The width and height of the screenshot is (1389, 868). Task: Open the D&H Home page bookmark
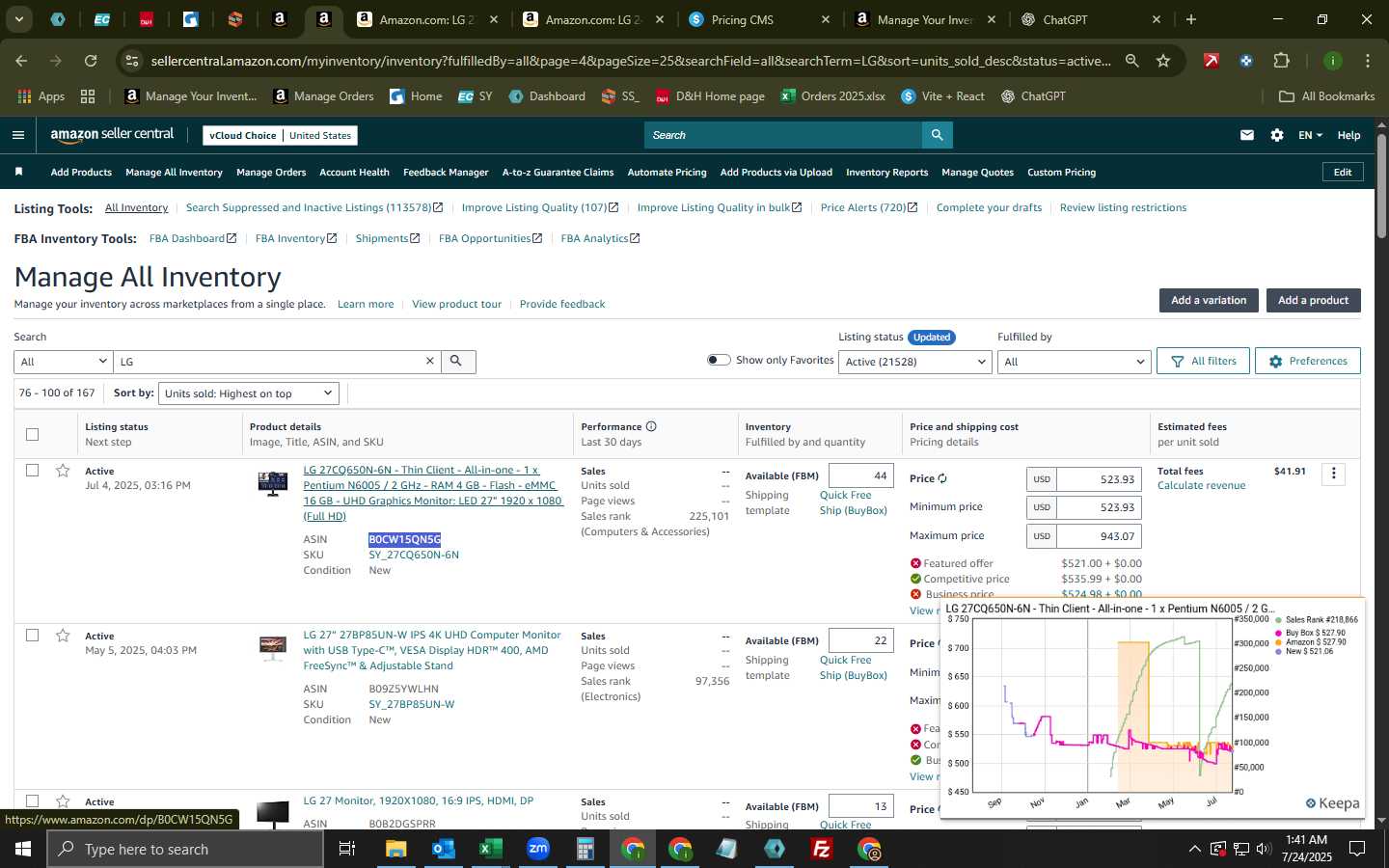click(710, 96)
